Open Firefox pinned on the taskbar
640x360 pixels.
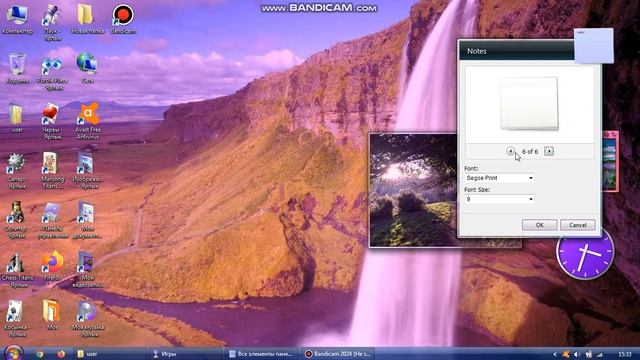pos(61,354)
